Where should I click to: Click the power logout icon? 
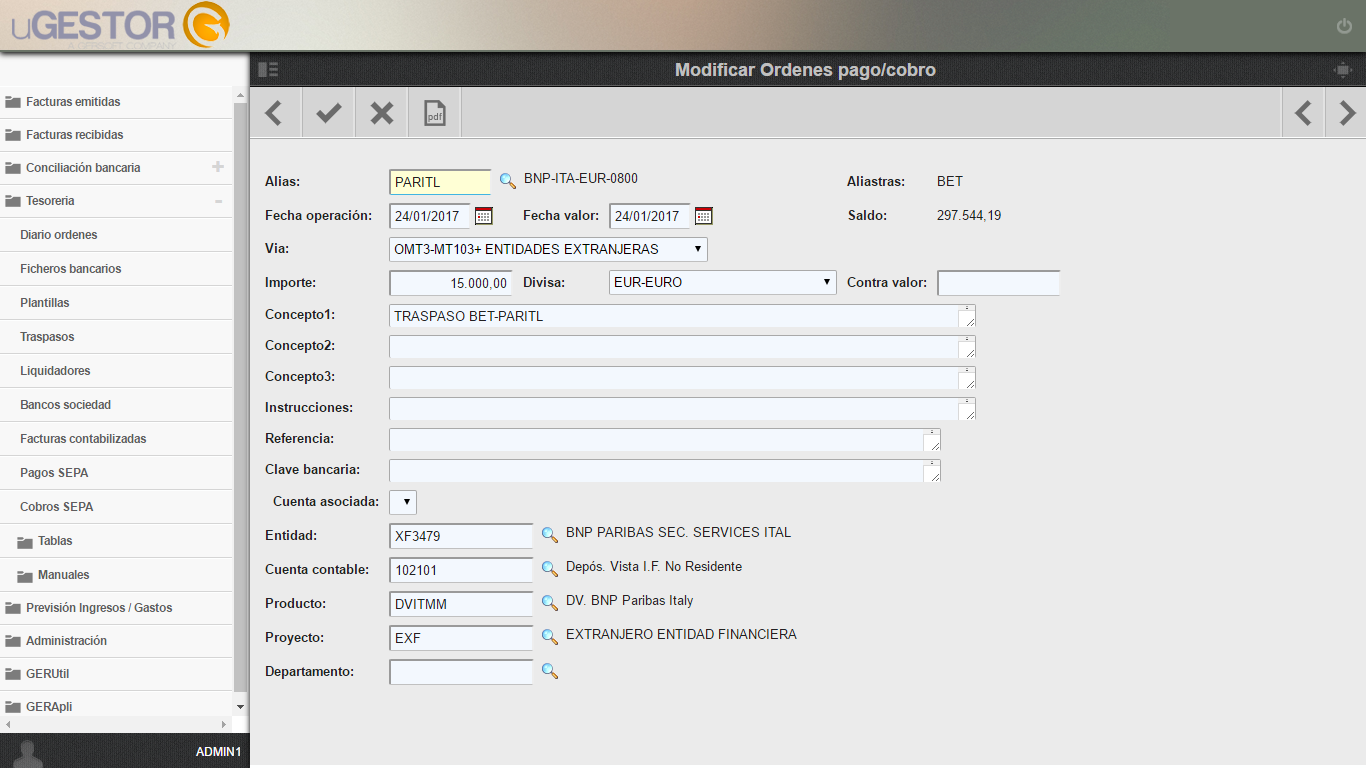[1344, 26]
